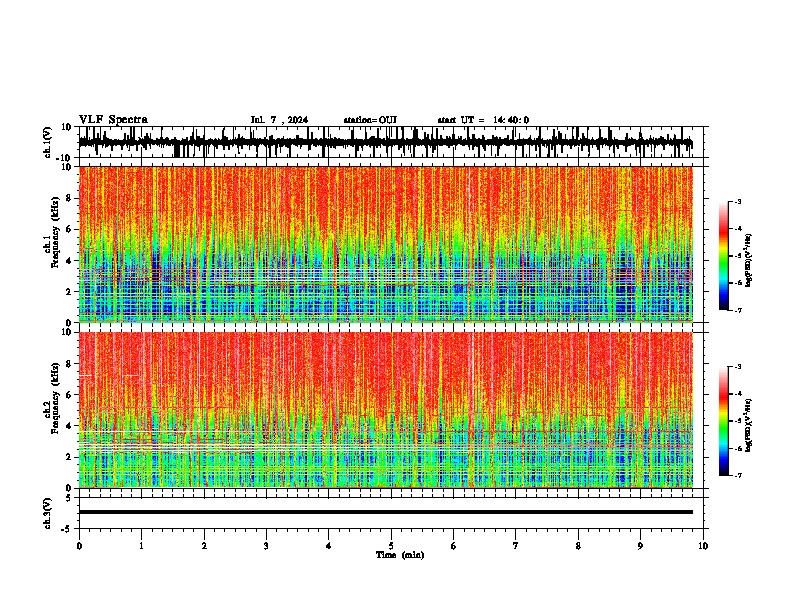Click the ch.1 color bar log(PSD) unit label

pyautogui.click(x=749, y=260)
